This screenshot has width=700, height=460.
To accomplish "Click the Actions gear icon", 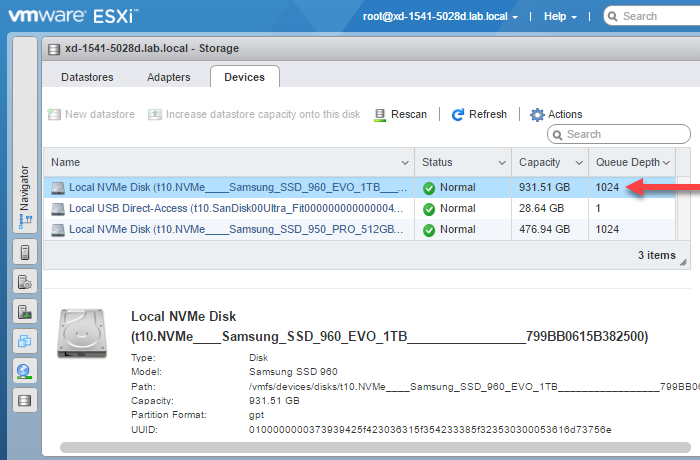I will point(537,115).
